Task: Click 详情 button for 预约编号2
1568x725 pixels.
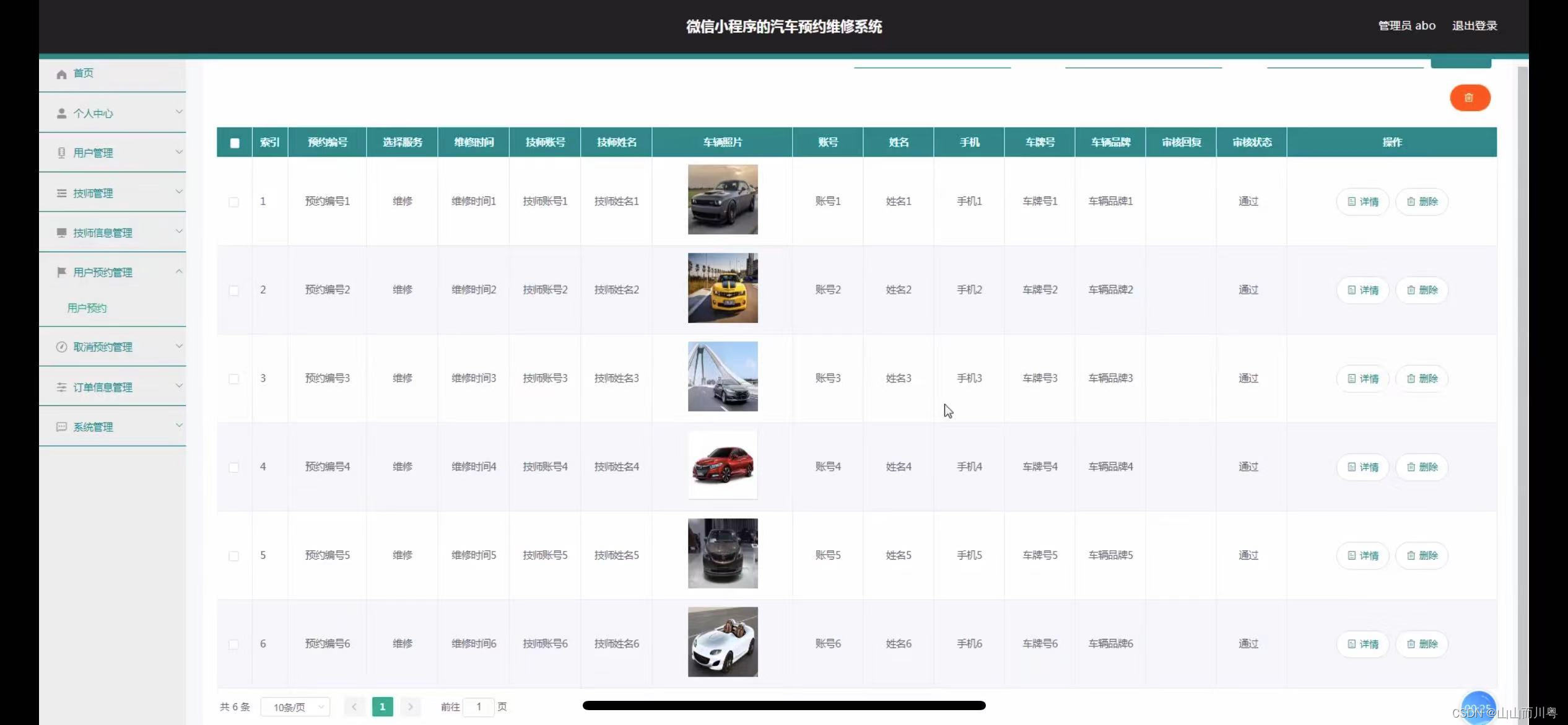Action: pos(1362,290)
